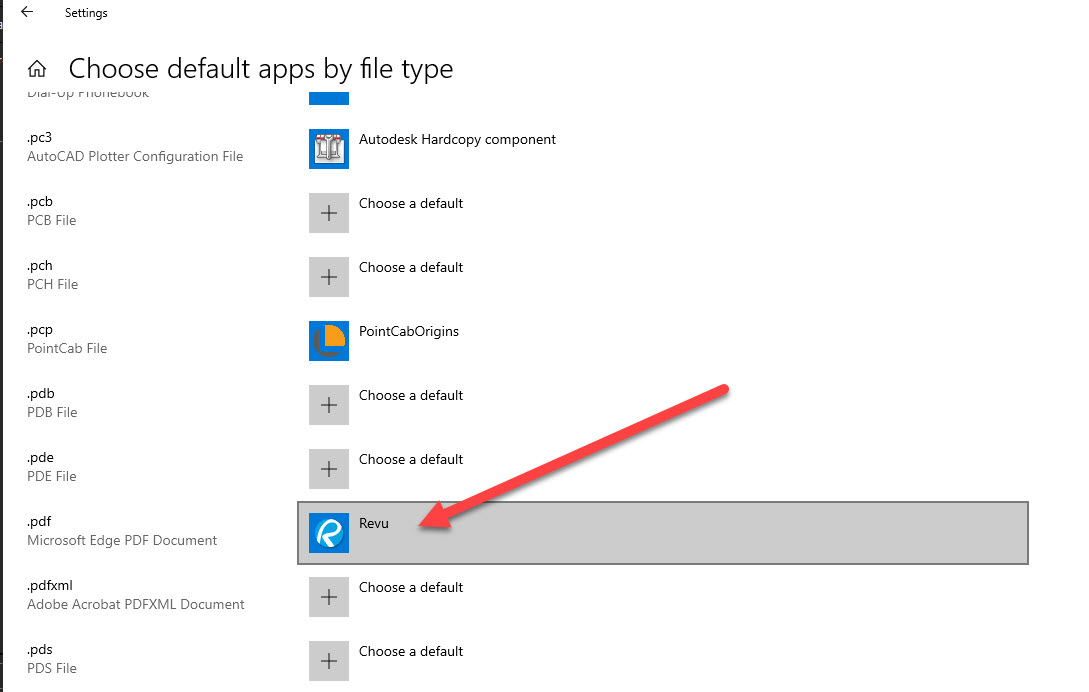
Task: Click the .pch extension text
Action: (x=40, y=265)
